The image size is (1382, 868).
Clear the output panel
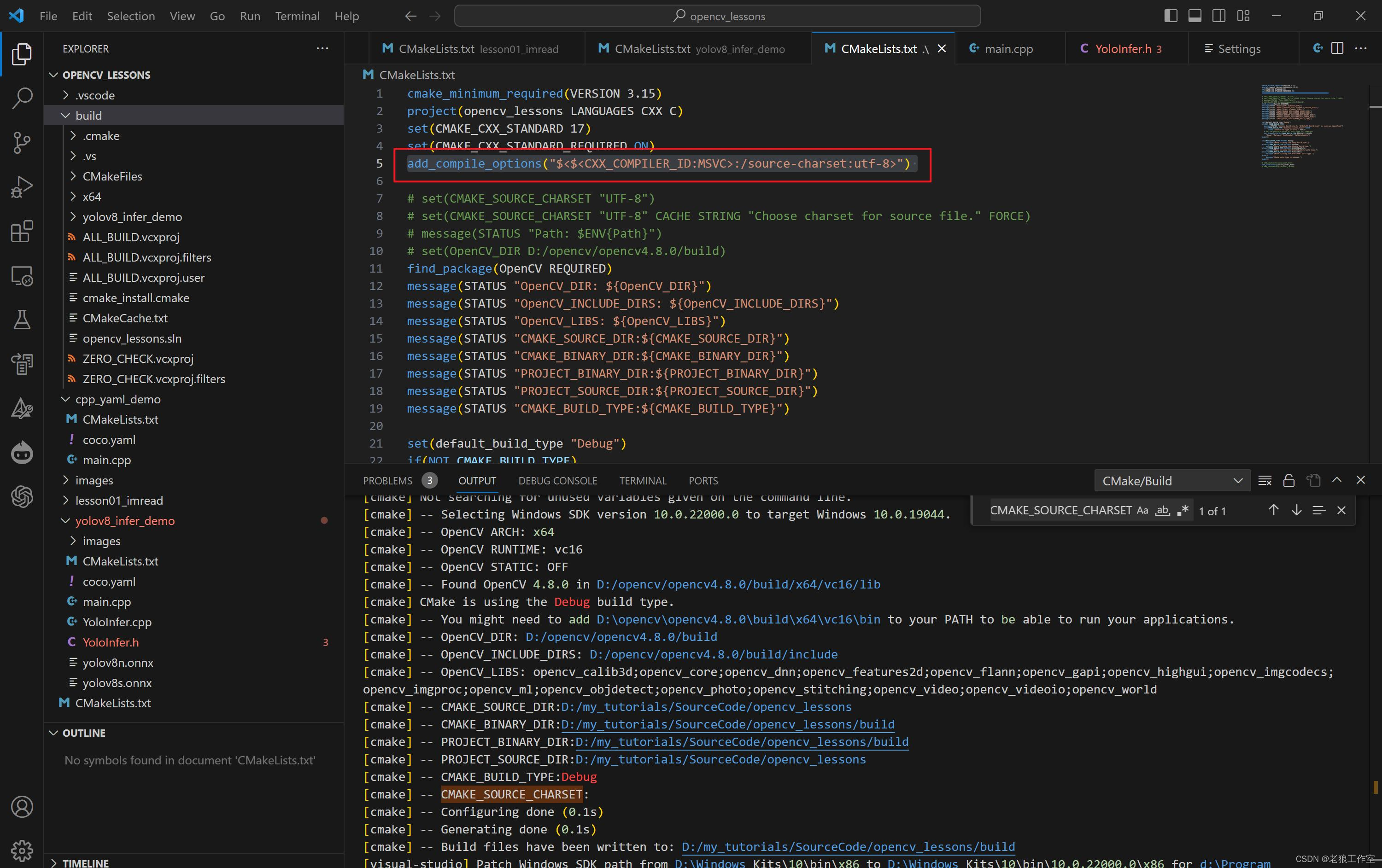click(x=1265, y=481)
